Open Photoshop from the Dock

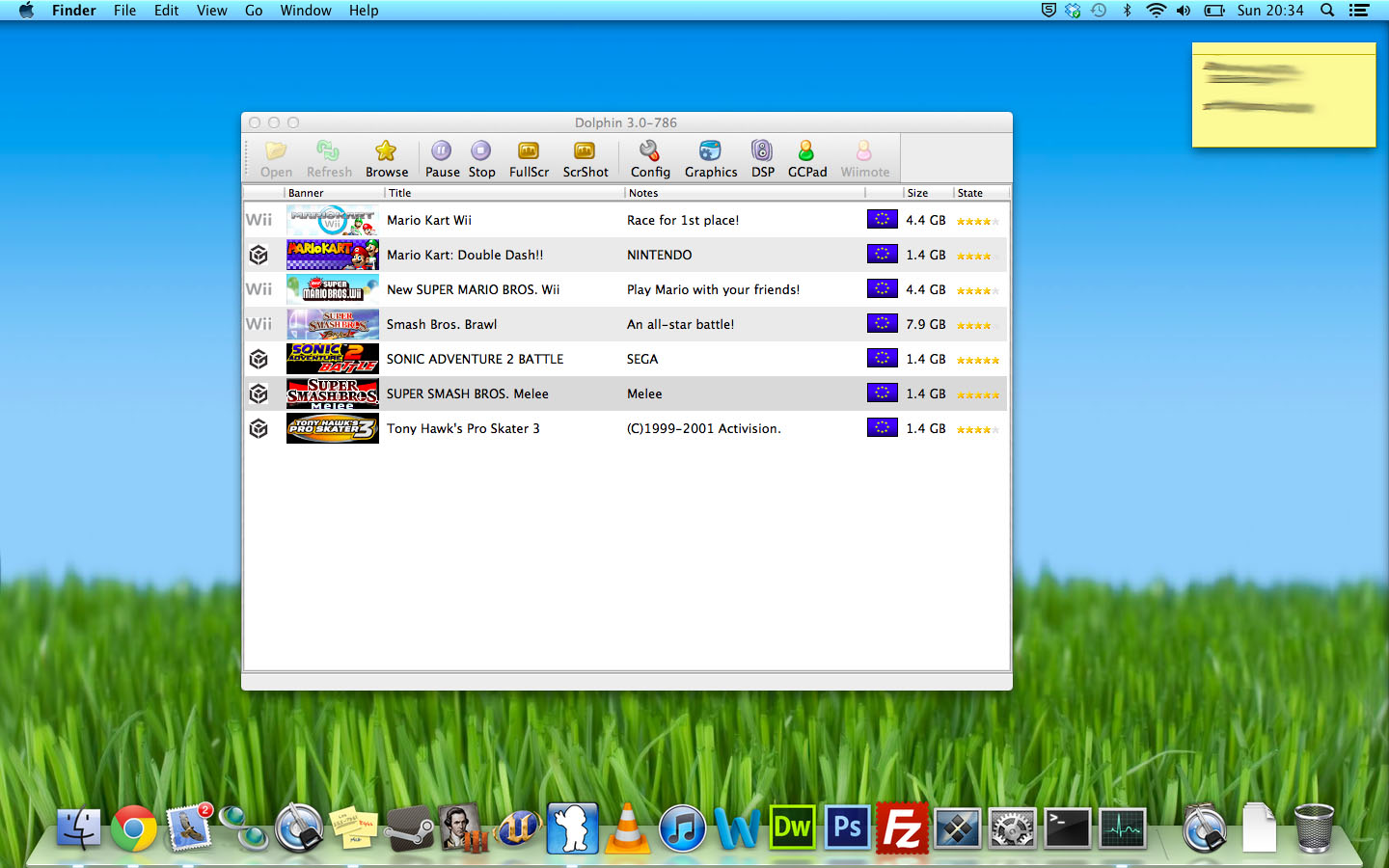tap(847, 828)
